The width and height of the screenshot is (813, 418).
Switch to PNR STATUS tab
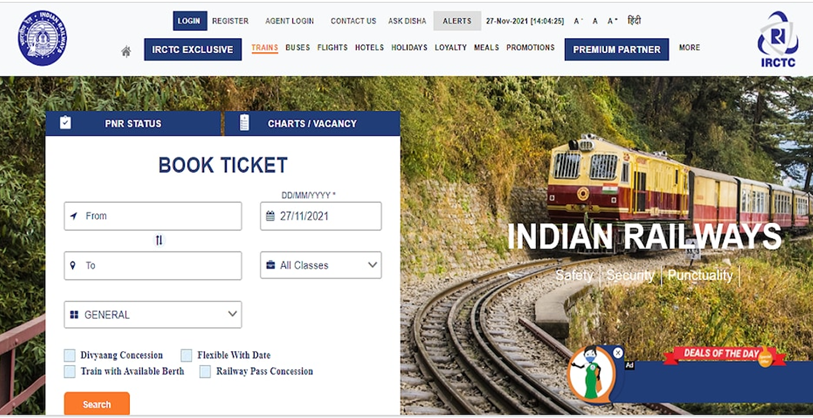[x=134, y=123]
